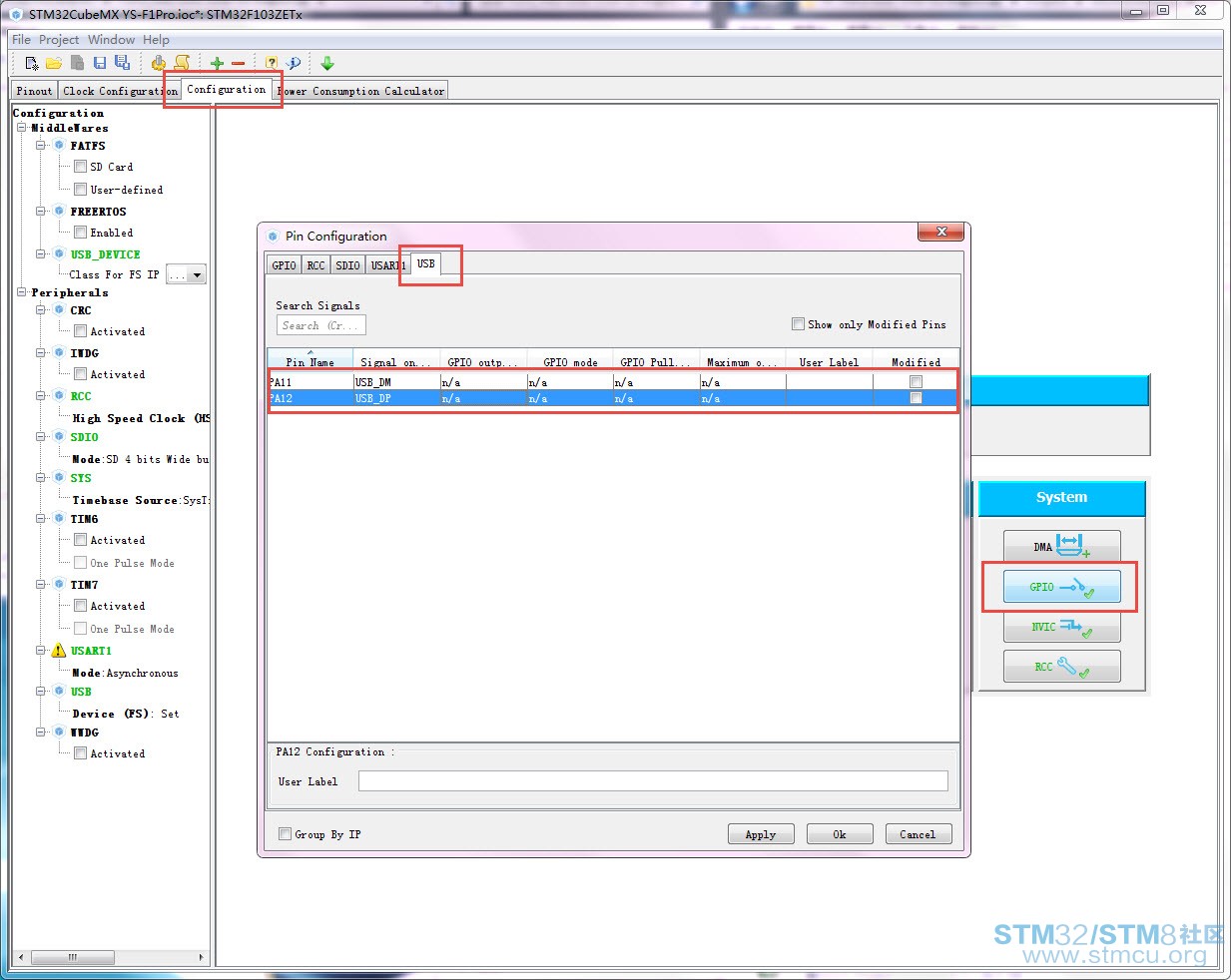Toggle the Group By IP checkbox
1231x980 pixels.
coord(285,834)
